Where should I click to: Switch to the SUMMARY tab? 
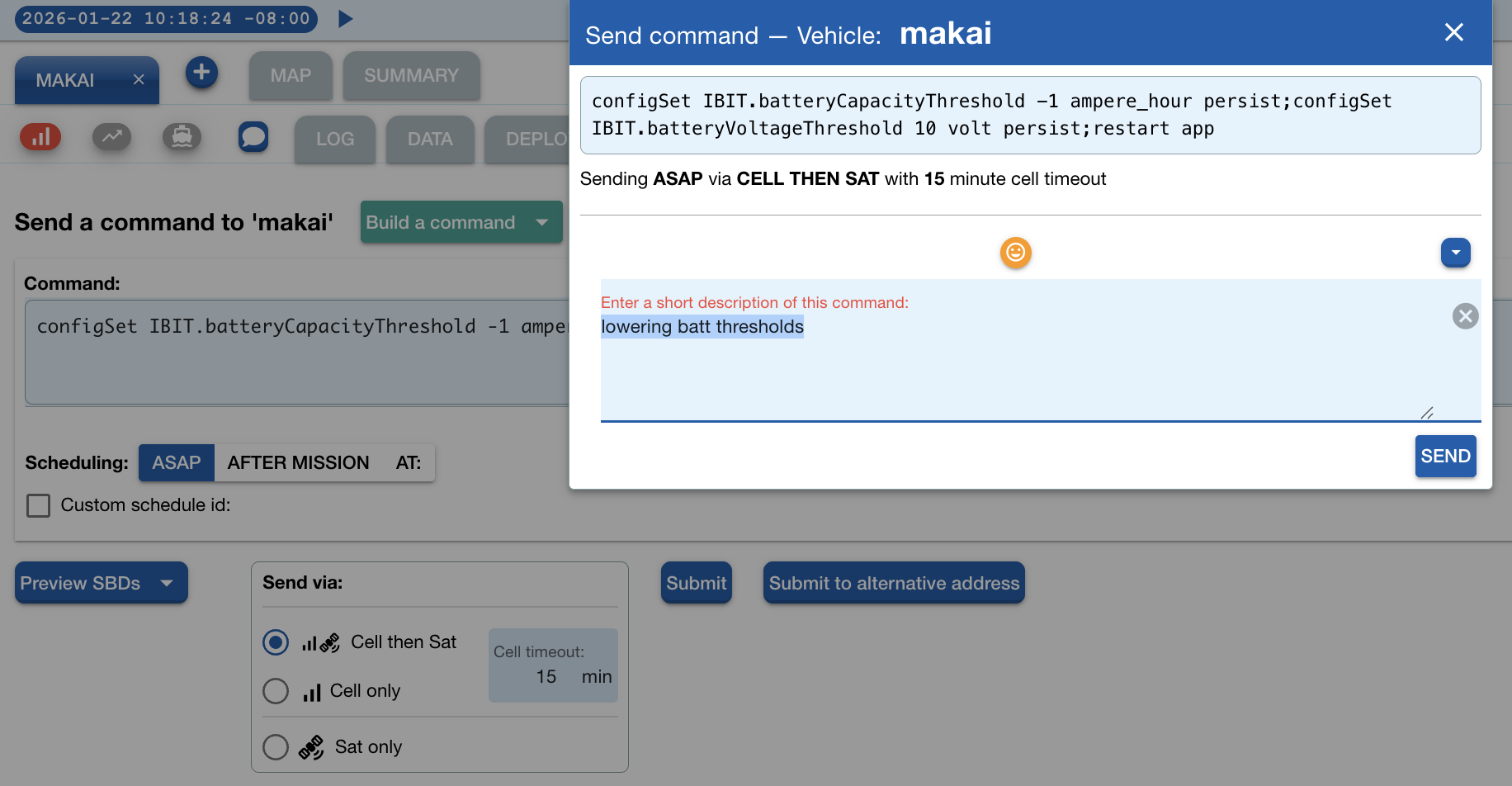411,76
